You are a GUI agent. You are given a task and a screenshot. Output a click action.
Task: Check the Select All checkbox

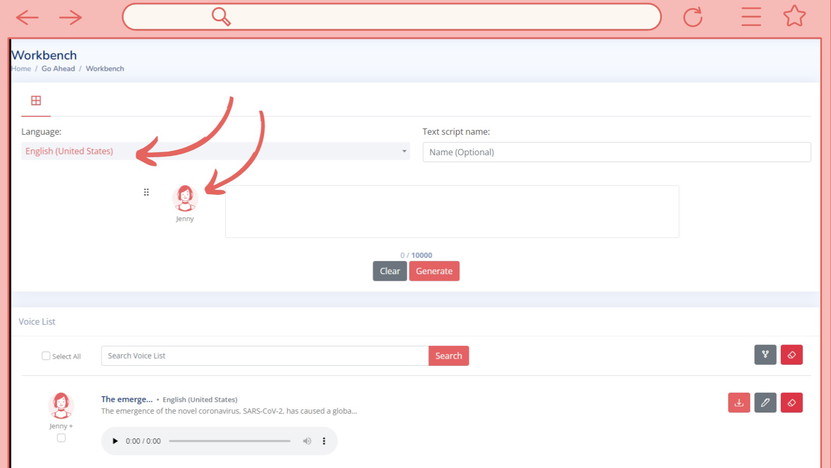pos(46,356)
